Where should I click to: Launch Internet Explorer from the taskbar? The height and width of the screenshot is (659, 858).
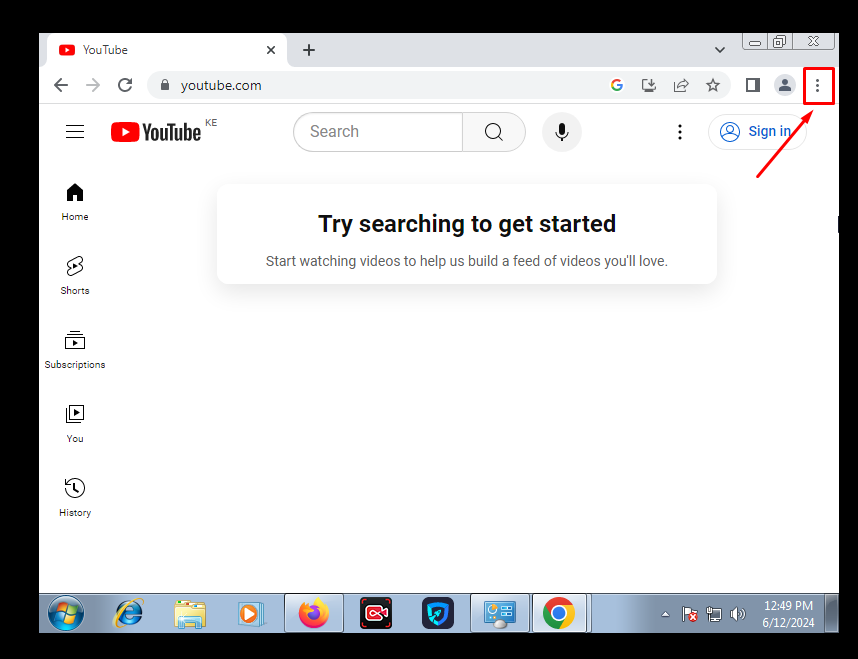coord(129,613)
